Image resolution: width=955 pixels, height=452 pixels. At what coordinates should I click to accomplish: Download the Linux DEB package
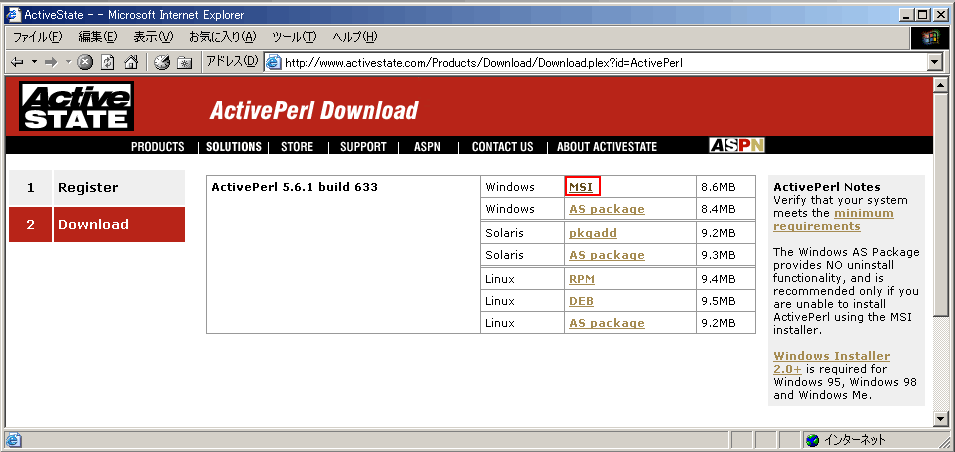[x=582, y=301]
